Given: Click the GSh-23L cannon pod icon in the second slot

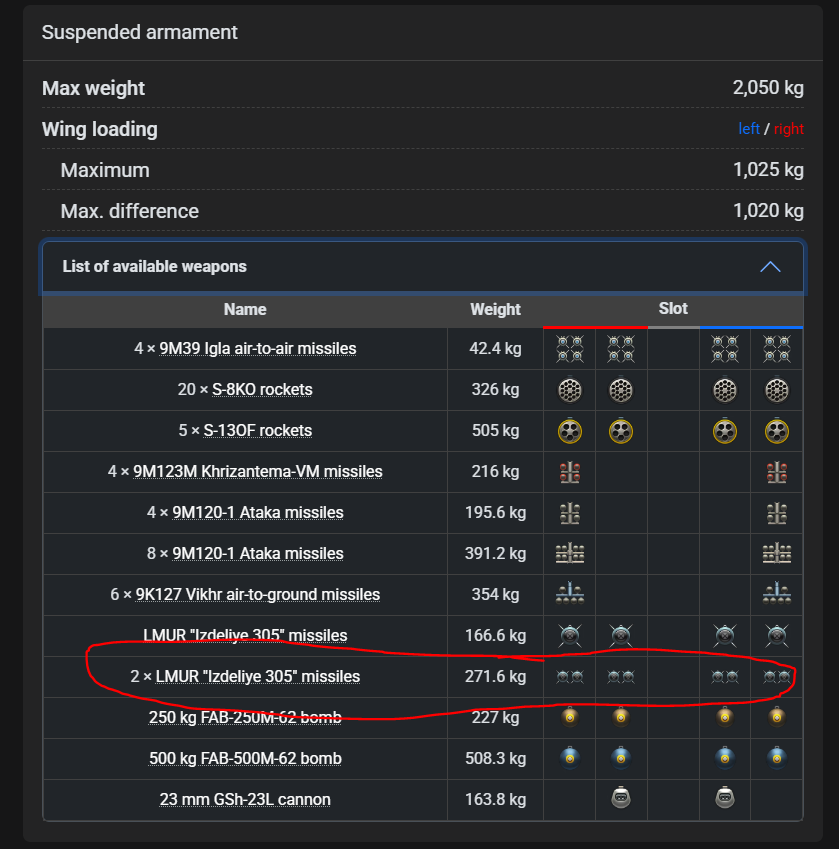Looking at the screenshot, I should [621, 798].
